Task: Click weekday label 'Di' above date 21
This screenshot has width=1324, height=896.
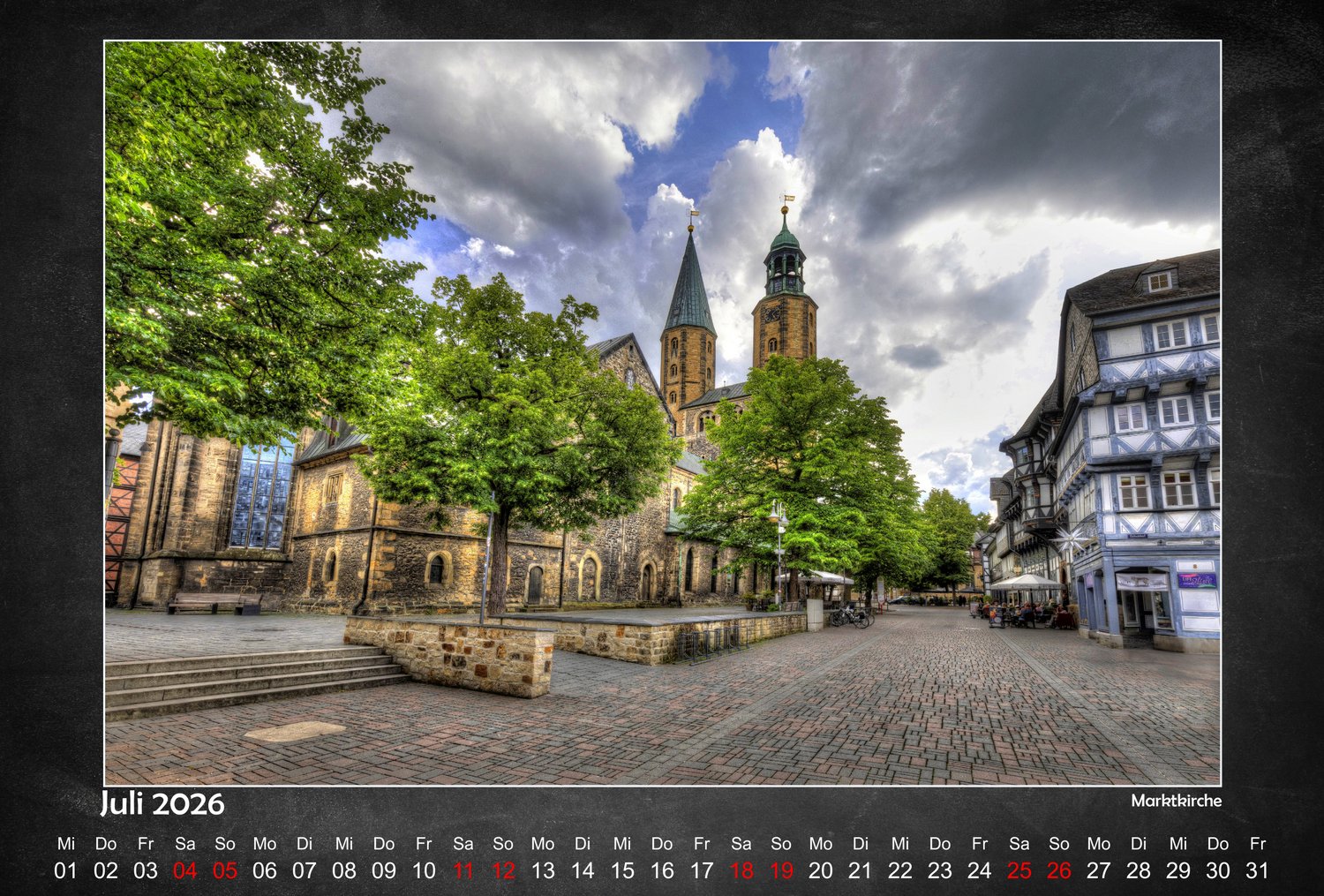Action: point(861,844)
